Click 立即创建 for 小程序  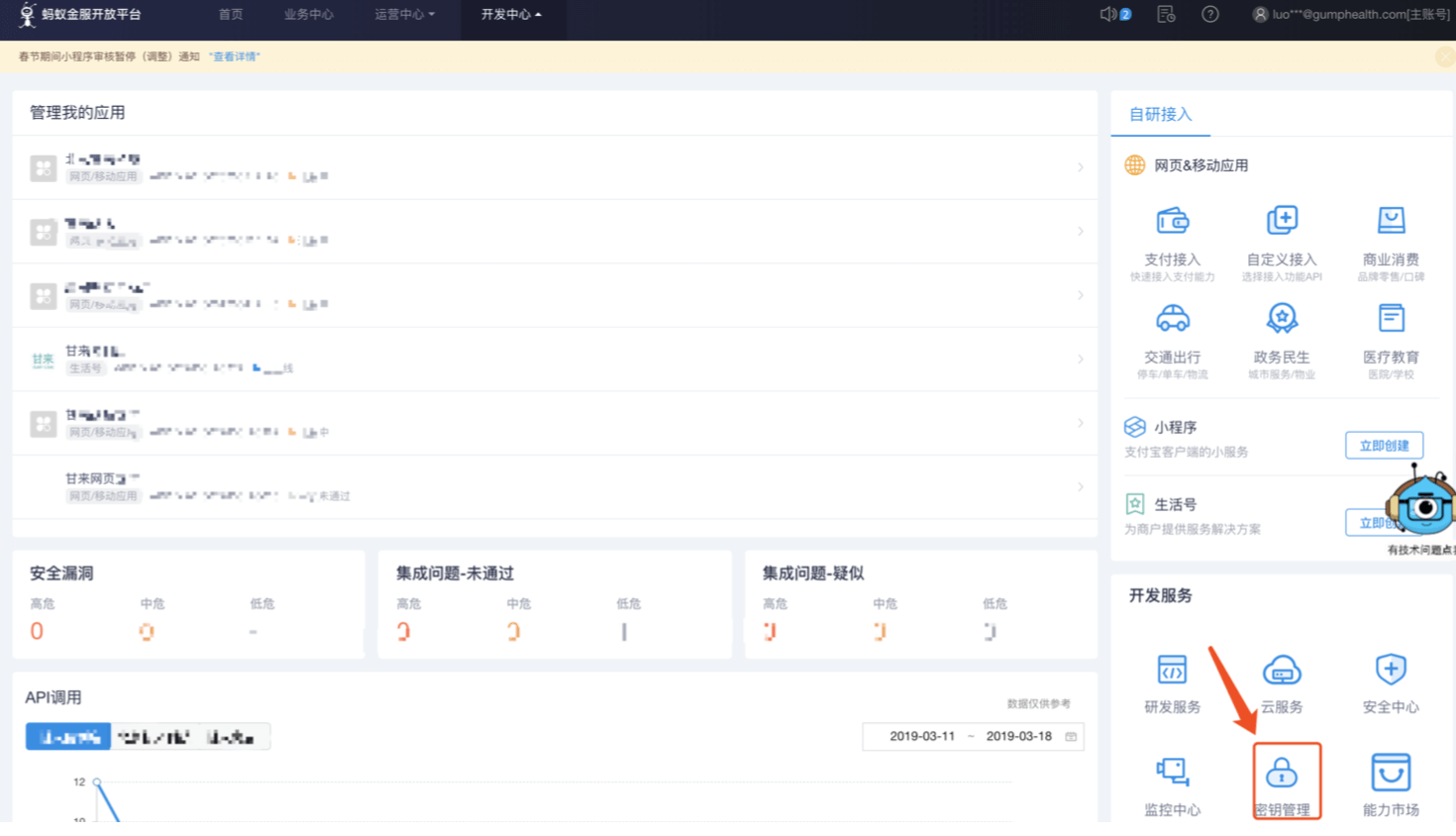[1385, 445]
